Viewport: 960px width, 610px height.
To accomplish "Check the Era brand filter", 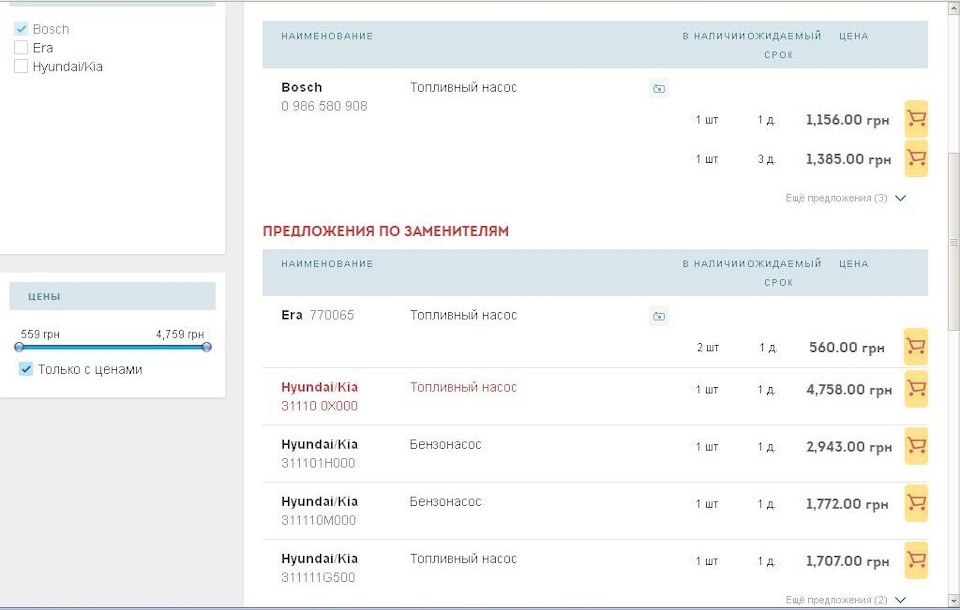I will pyautogui.click(x=21, y=47).
